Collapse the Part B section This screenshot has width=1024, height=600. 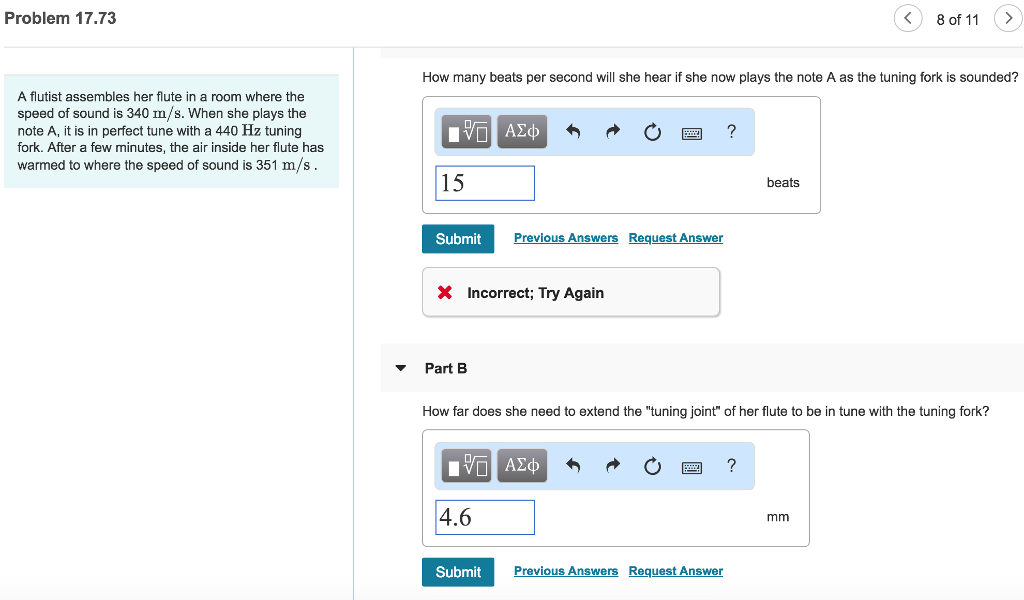pos(401,368)
